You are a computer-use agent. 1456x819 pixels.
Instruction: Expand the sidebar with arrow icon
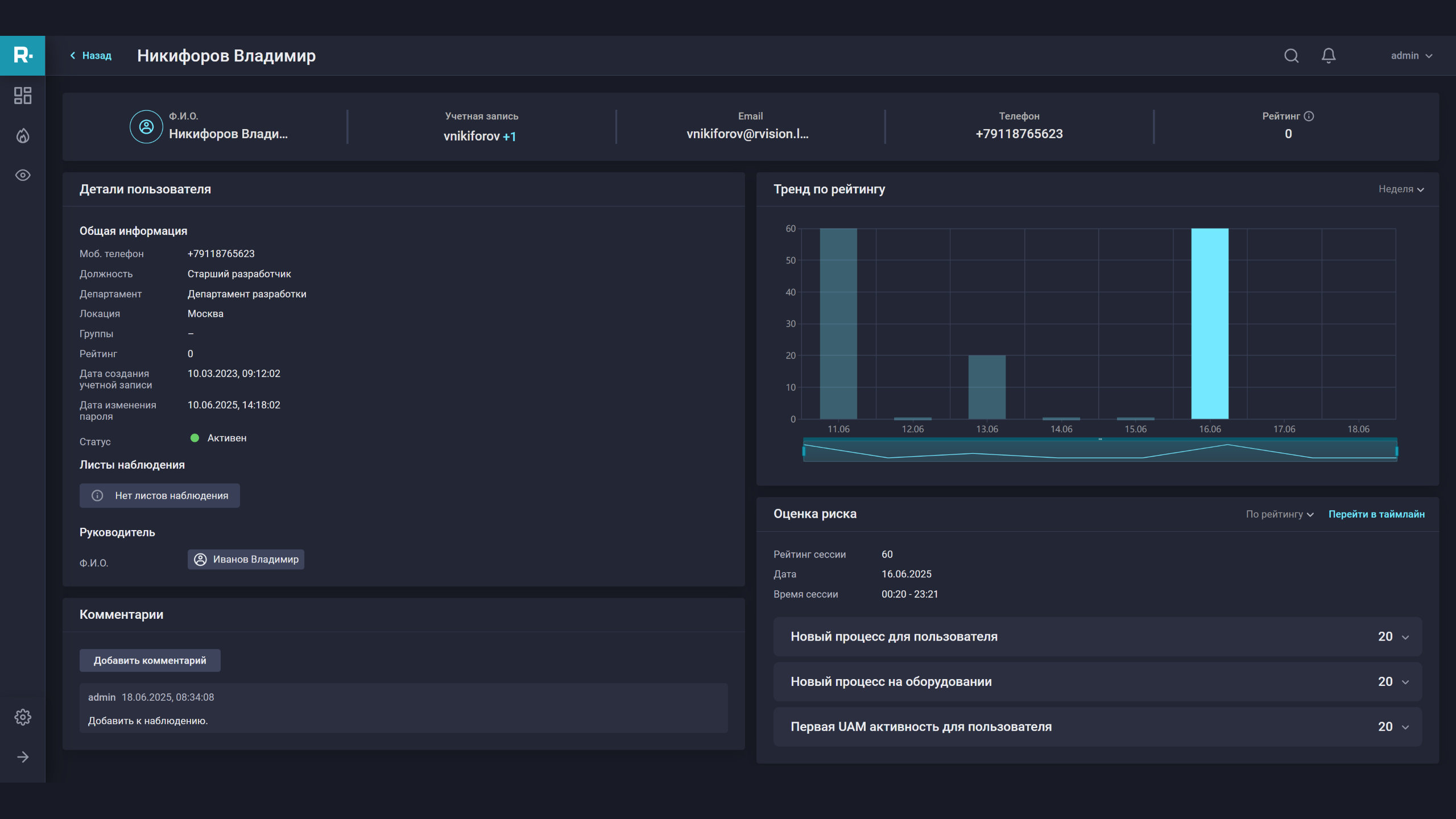(23, 757)
